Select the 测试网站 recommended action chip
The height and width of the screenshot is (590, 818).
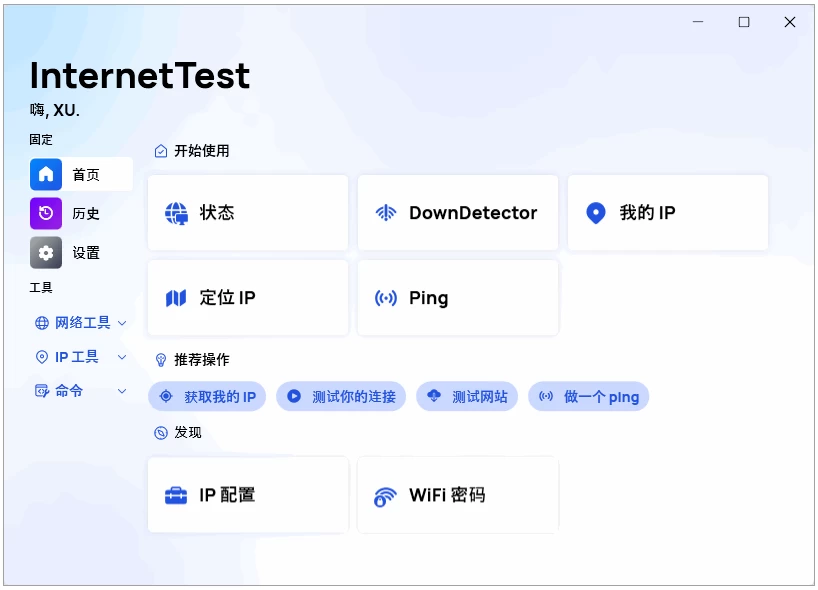(x=466, y=396)
